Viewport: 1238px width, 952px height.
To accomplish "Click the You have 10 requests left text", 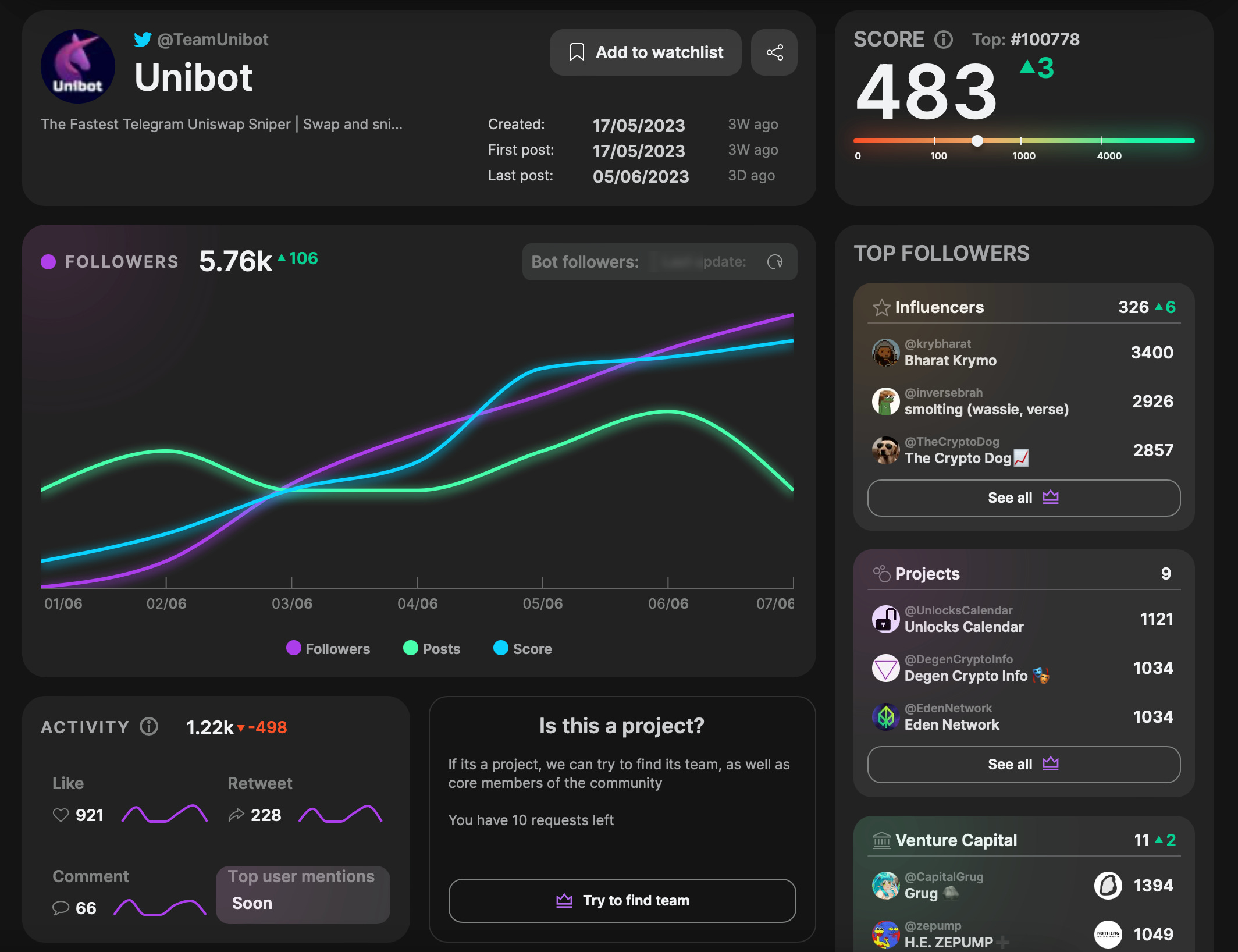I will 531,820.
